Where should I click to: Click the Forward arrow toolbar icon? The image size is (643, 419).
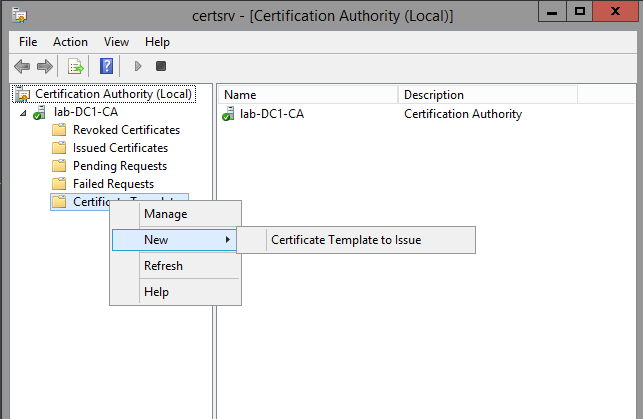(45, 66)
